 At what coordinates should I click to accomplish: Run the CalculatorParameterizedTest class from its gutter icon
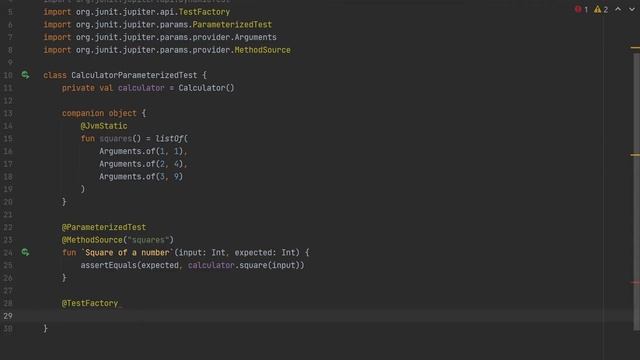pos(25,75)
